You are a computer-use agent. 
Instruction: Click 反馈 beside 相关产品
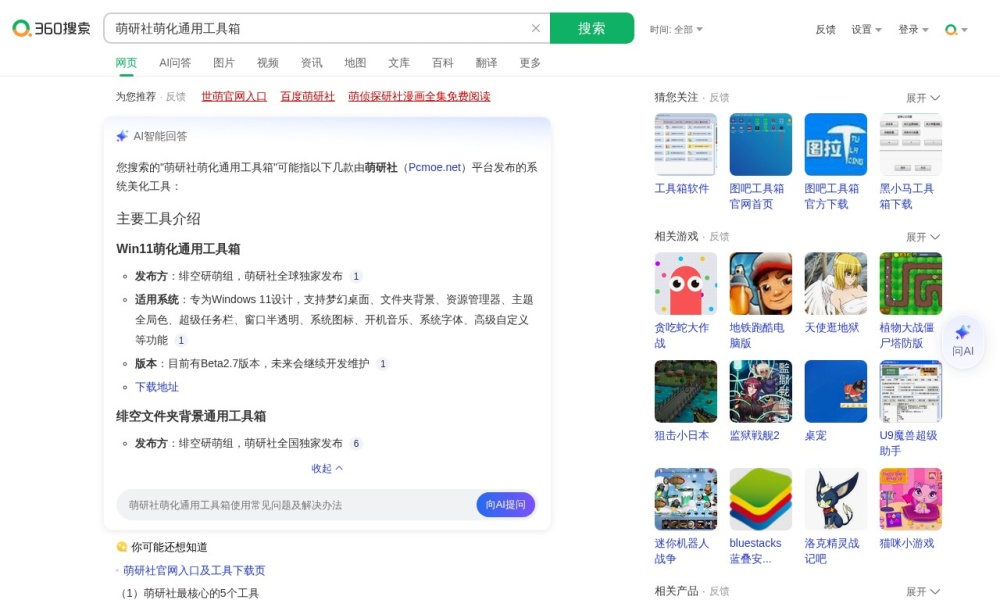pyautogui.click(x=719, y=591)
